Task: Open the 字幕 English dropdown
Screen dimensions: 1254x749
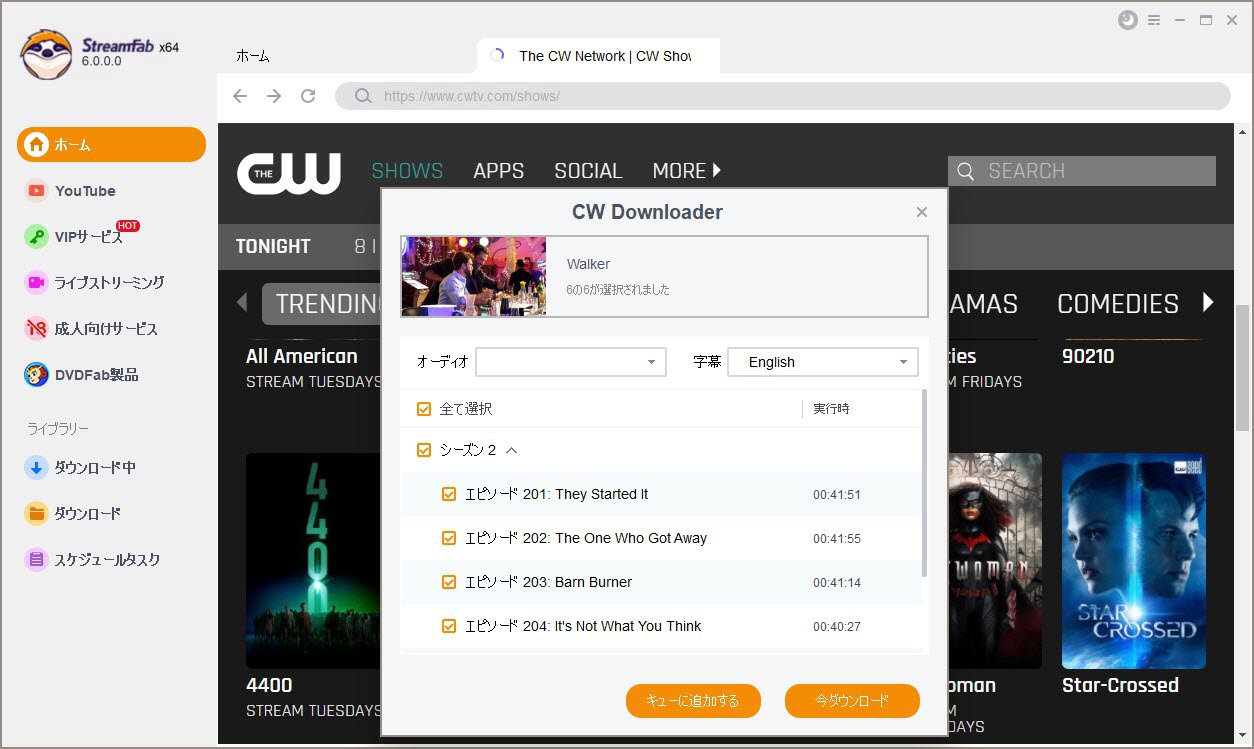Action: [823, 362]
